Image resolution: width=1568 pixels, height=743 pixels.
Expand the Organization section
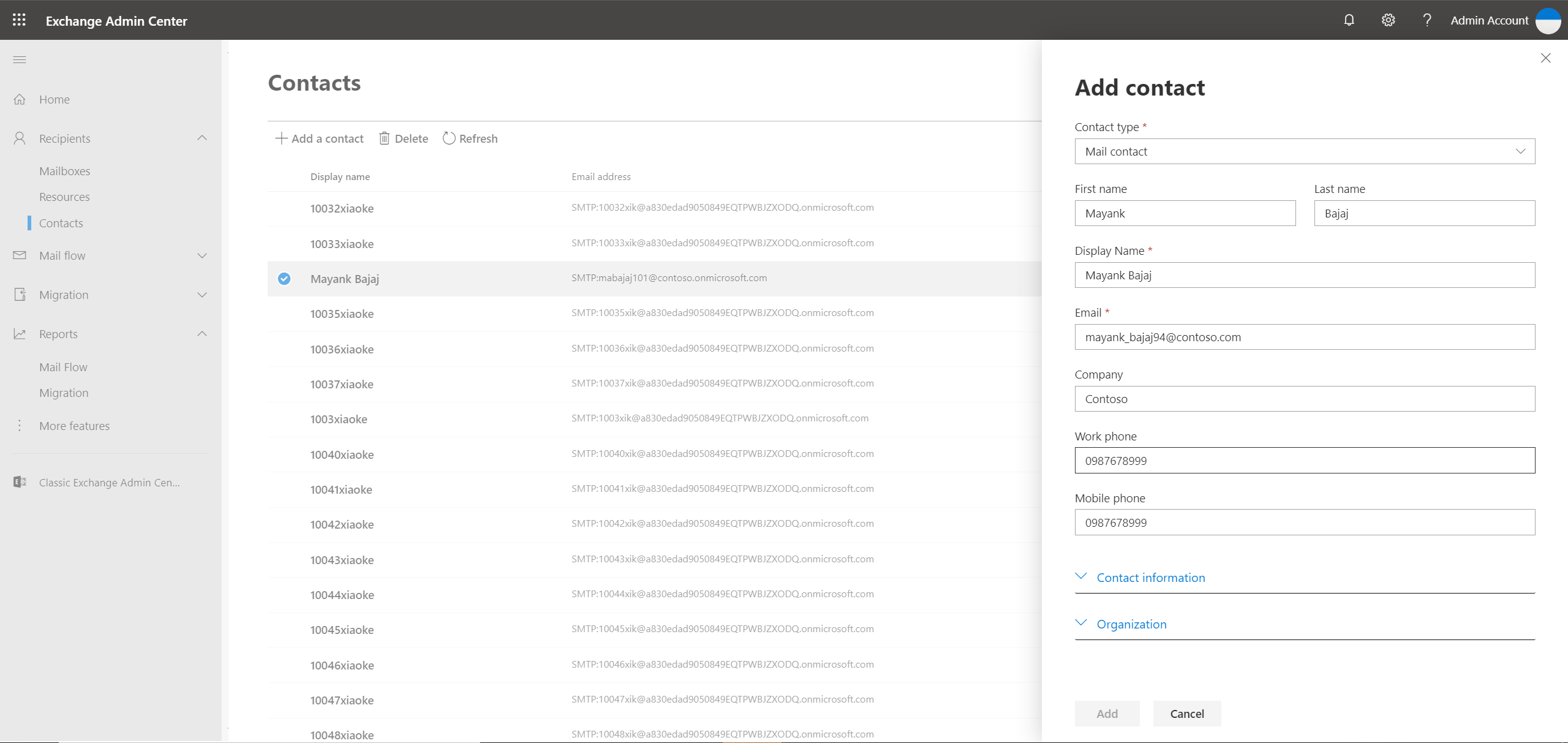(1131, 623)
